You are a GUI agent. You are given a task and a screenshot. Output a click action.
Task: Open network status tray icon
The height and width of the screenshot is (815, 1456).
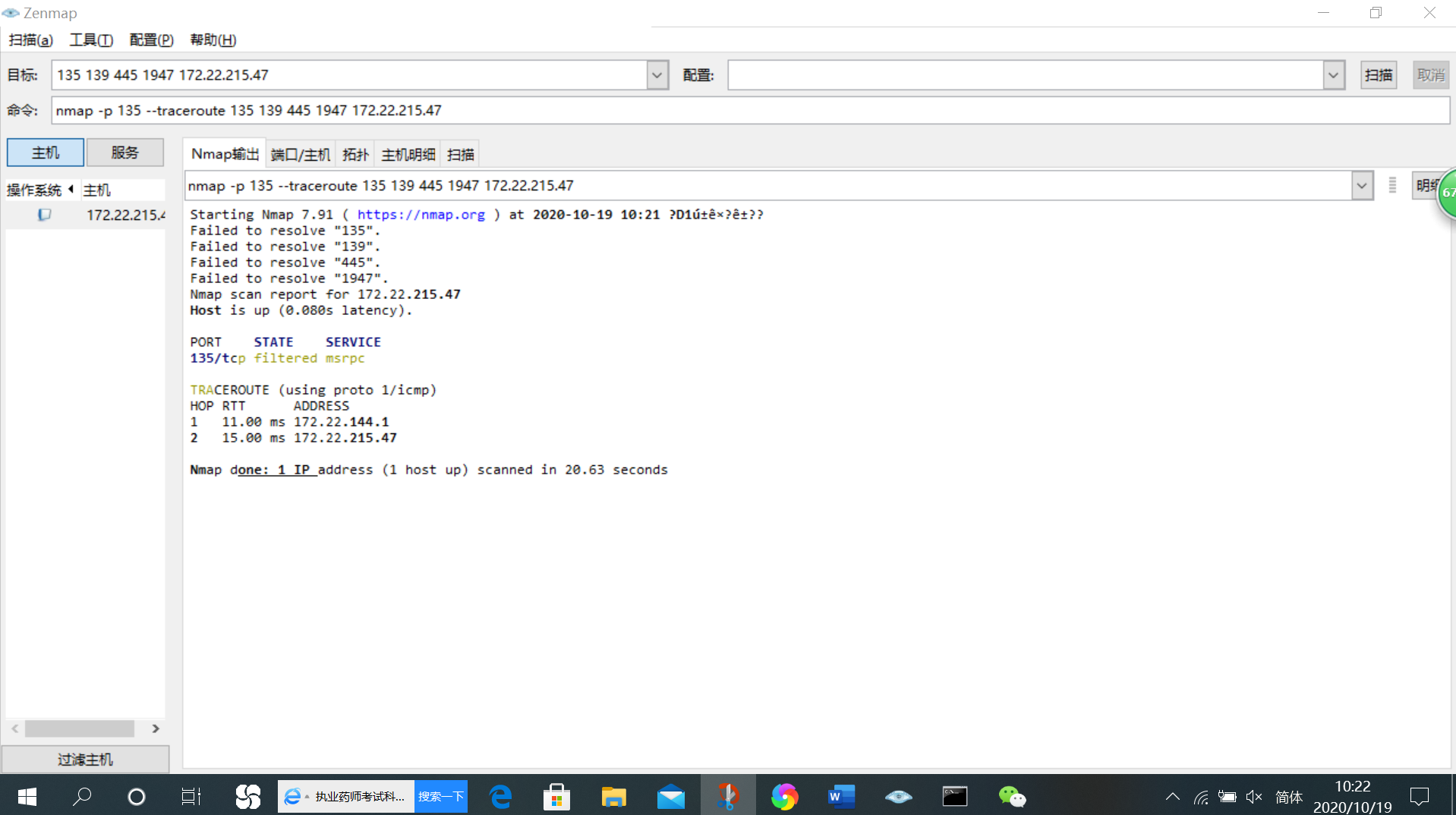pyautogui.click(x=1201, y=796)
